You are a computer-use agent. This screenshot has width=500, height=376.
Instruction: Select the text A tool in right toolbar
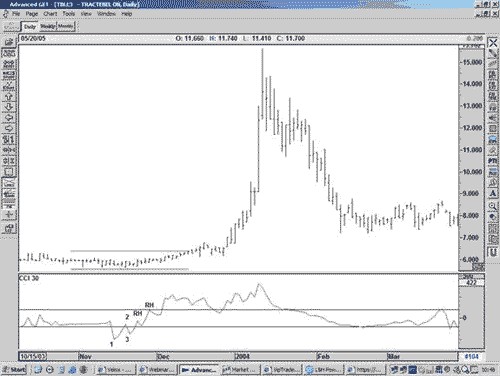493,193
